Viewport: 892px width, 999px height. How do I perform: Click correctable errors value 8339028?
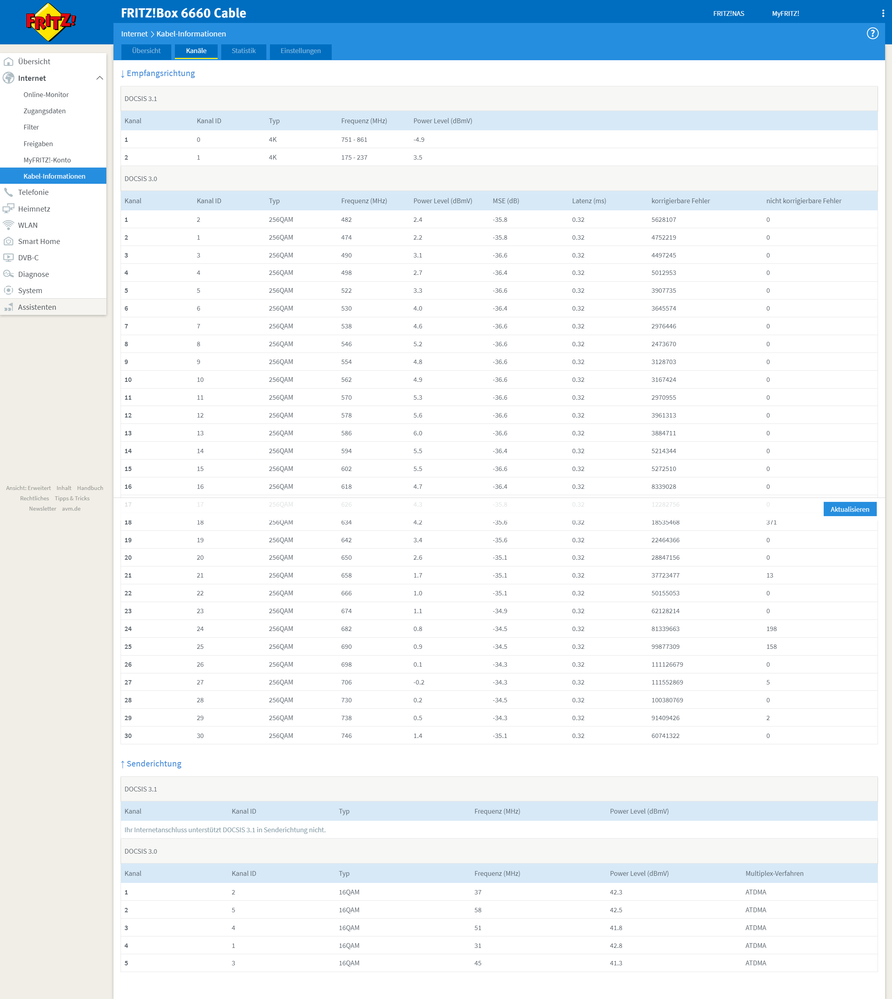[x=664, y=487]
